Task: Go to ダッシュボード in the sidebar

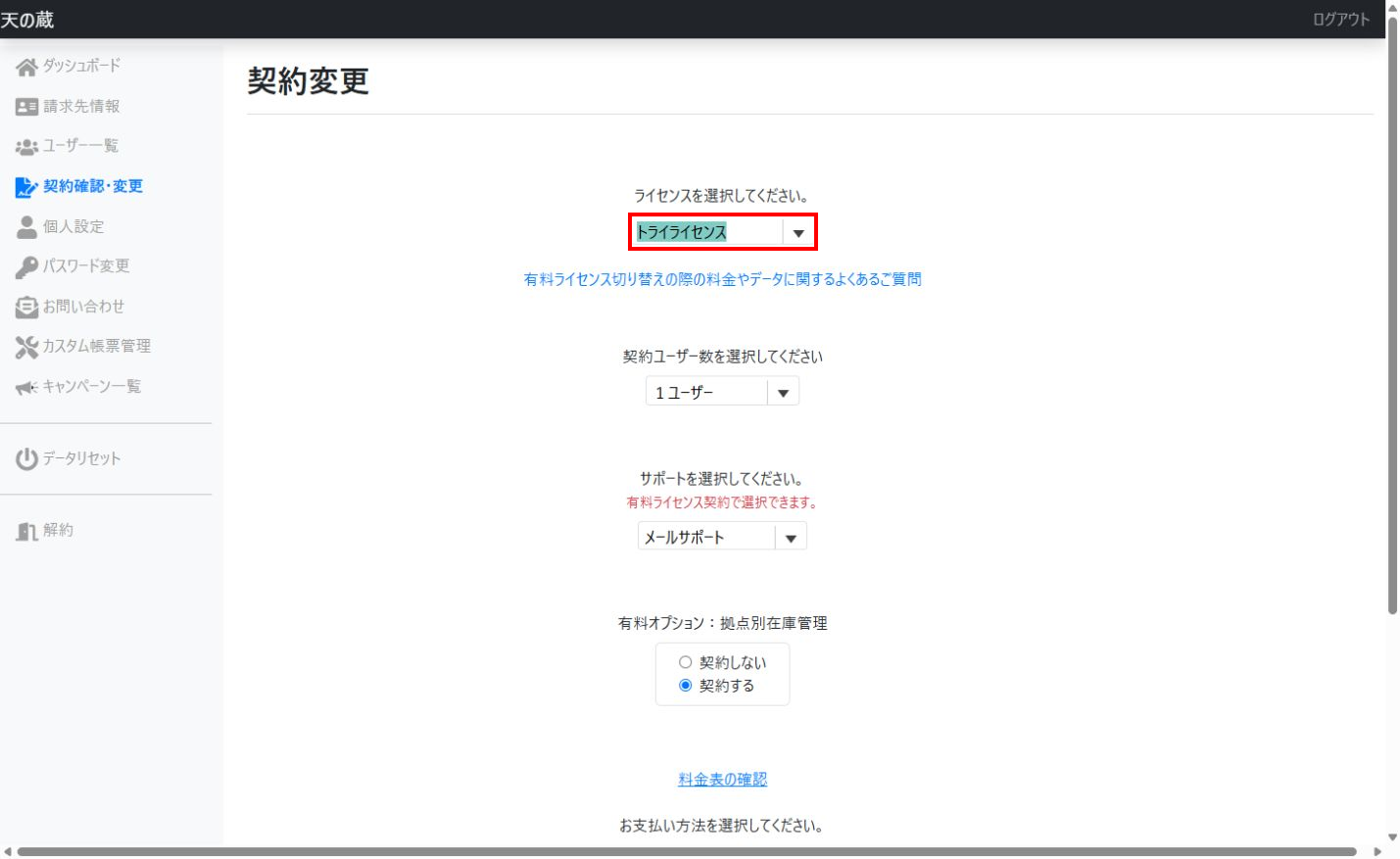Action: (81, 66)
